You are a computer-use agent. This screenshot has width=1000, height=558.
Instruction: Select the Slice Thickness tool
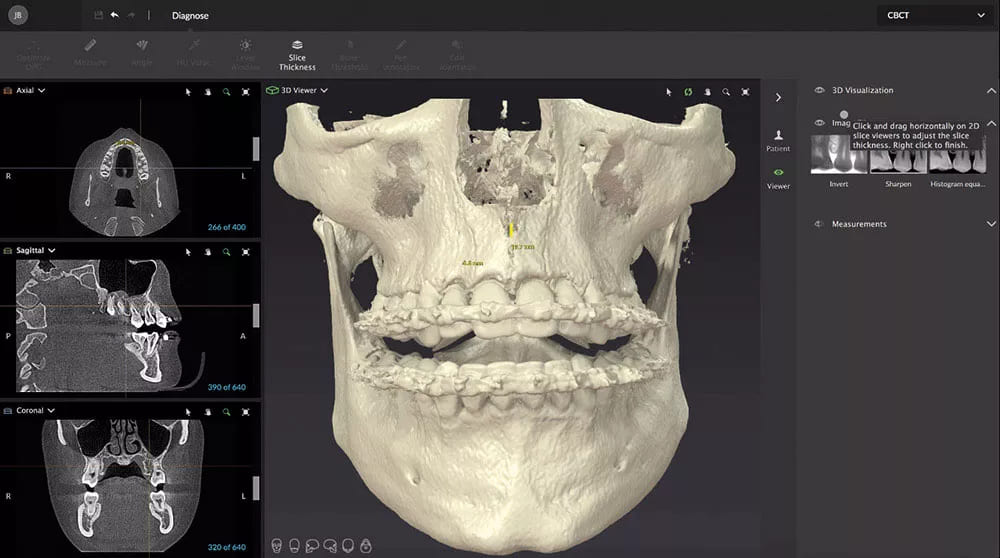(297, 55)
